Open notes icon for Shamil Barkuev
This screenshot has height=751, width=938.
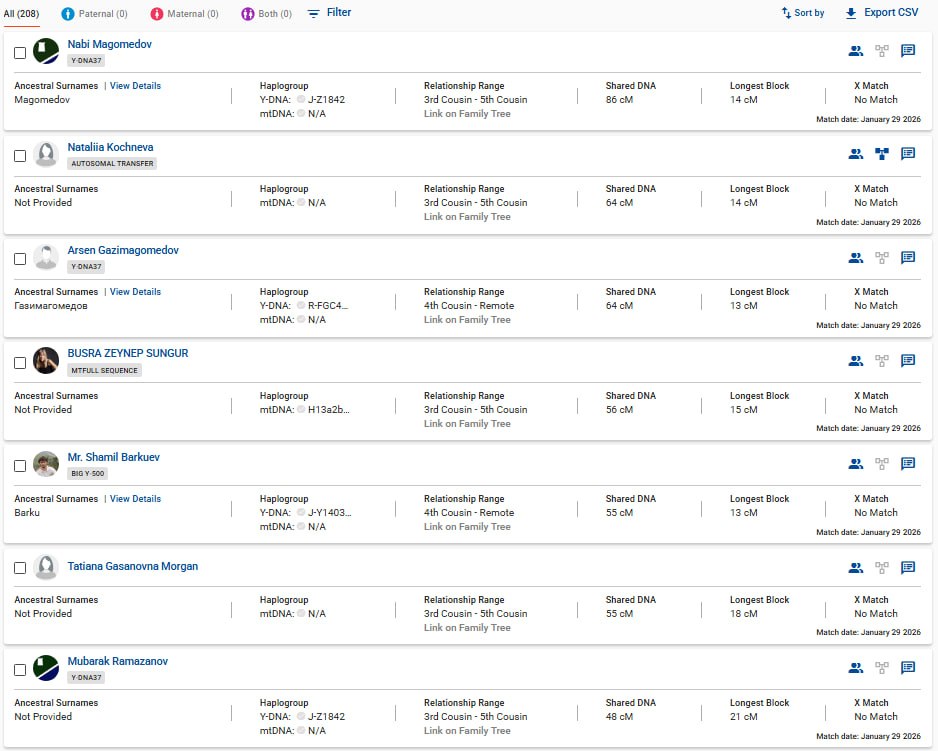908,464
